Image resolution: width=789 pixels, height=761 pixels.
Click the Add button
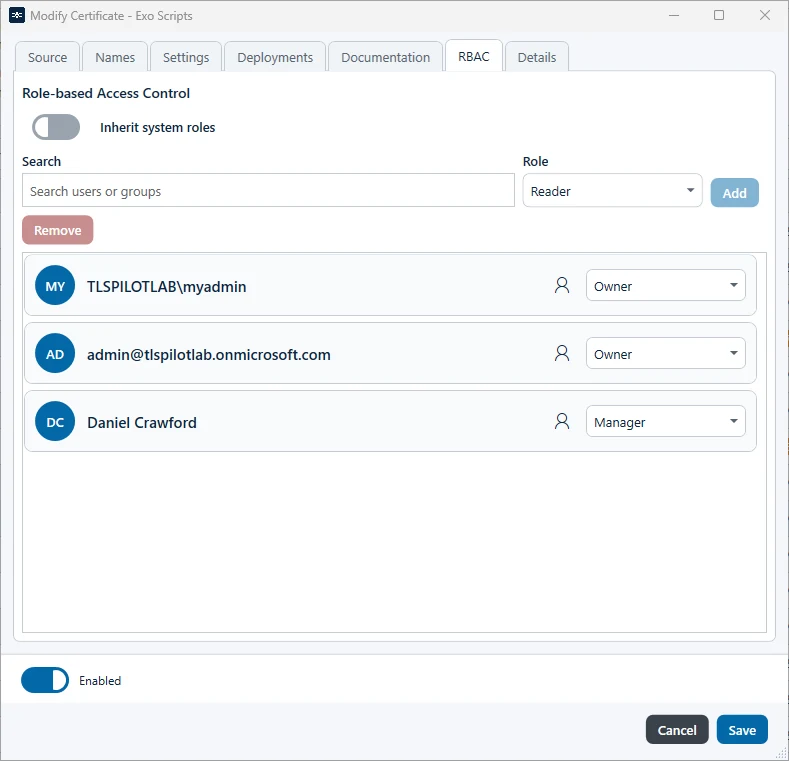pos(734,193)
